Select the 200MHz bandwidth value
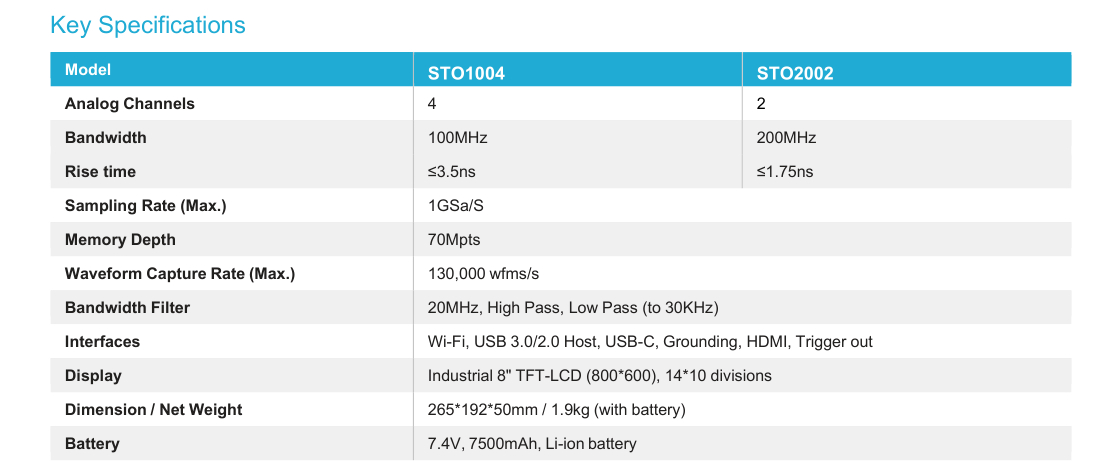 point(786,138)
